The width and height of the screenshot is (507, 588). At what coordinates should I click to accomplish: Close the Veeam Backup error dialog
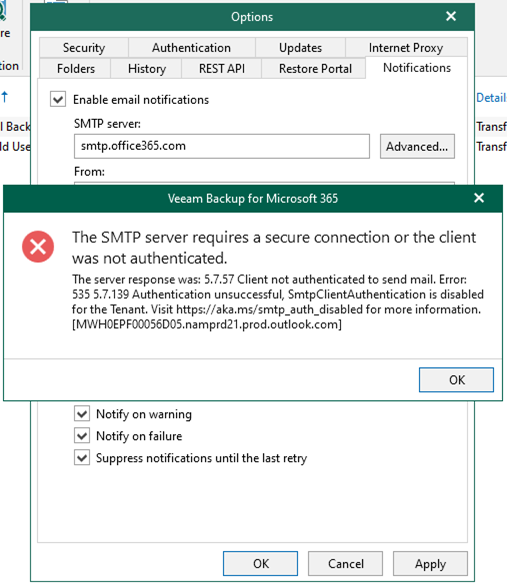(x=479, y=198)
